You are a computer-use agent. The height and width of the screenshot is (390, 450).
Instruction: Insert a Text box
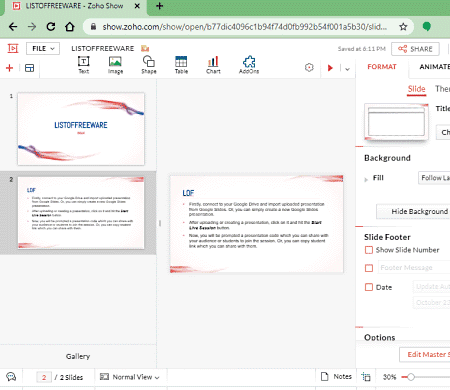pyautogui.click(x=83, y=65)
